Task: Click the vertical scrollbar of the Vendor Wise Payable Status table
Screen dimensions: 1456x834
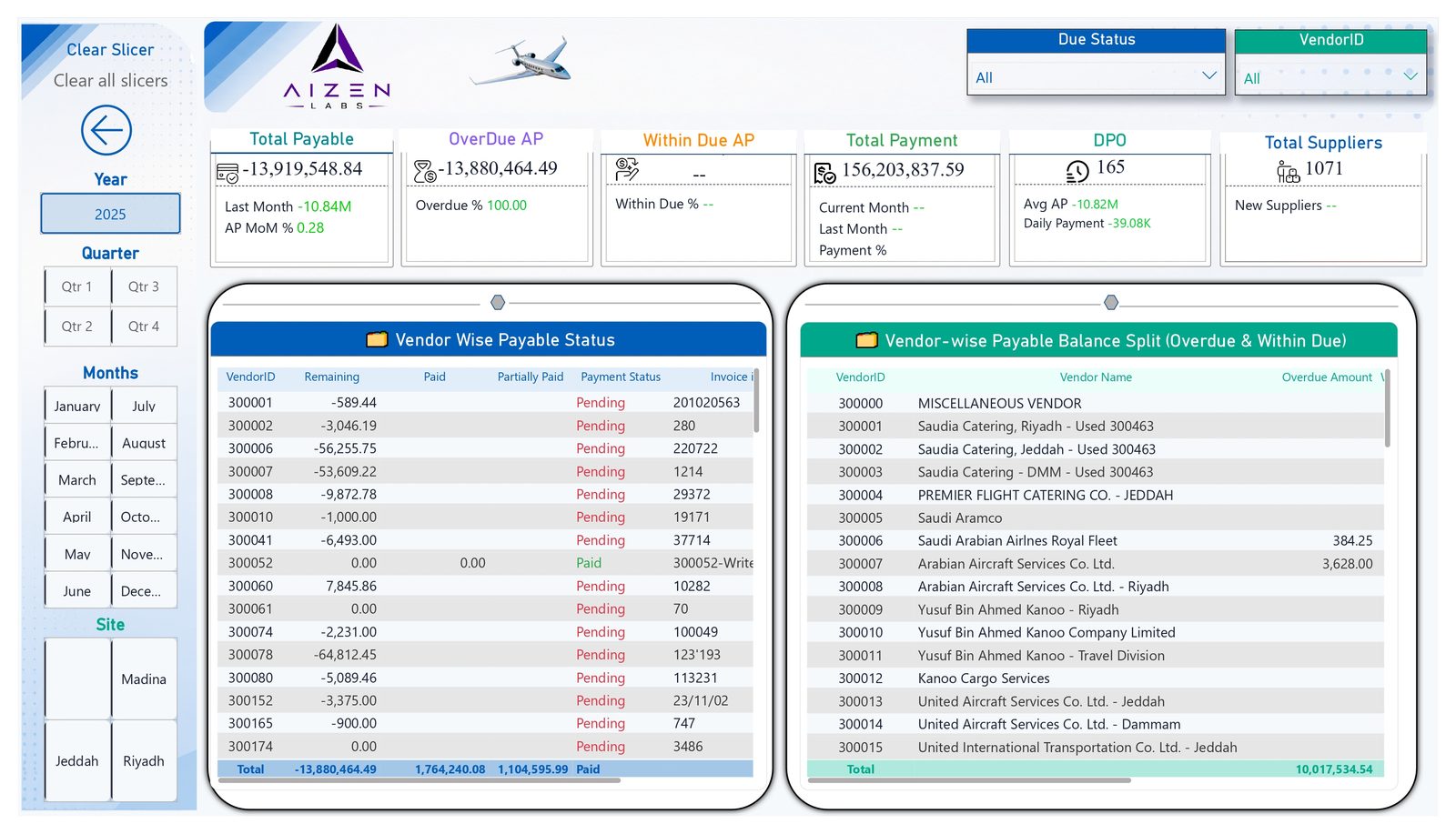Action: [756, 400]
